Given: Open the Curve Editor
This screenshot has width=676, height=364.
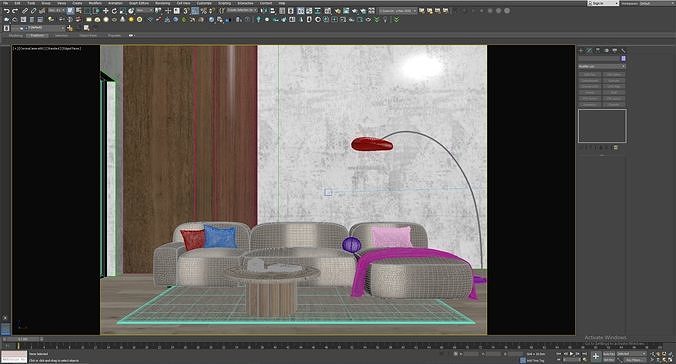Looking at the screenshot, I should point(309,11).
